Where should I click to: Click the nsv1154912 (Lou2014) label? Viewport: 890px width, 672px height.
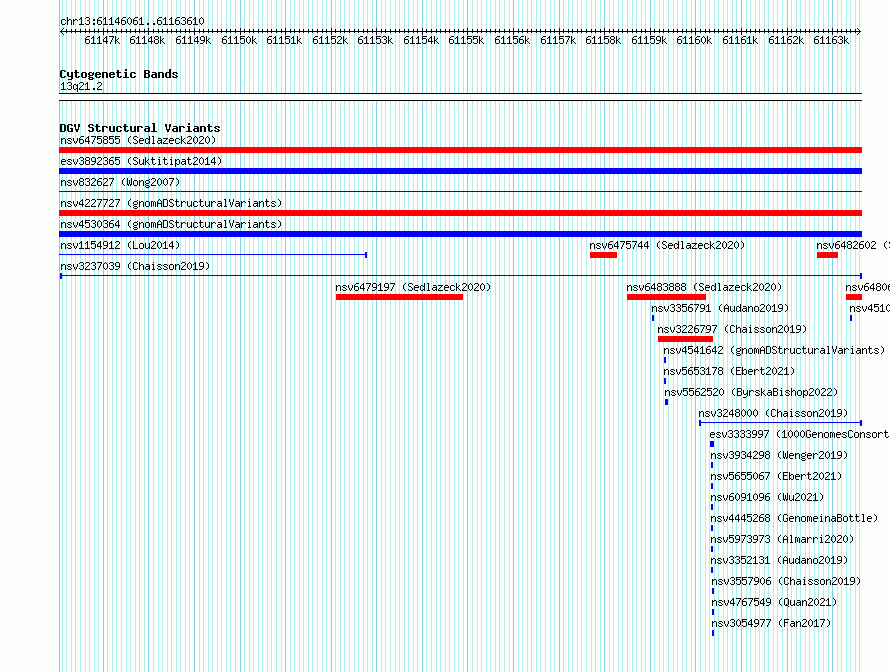pyautogui.click(x=120, y=245)
